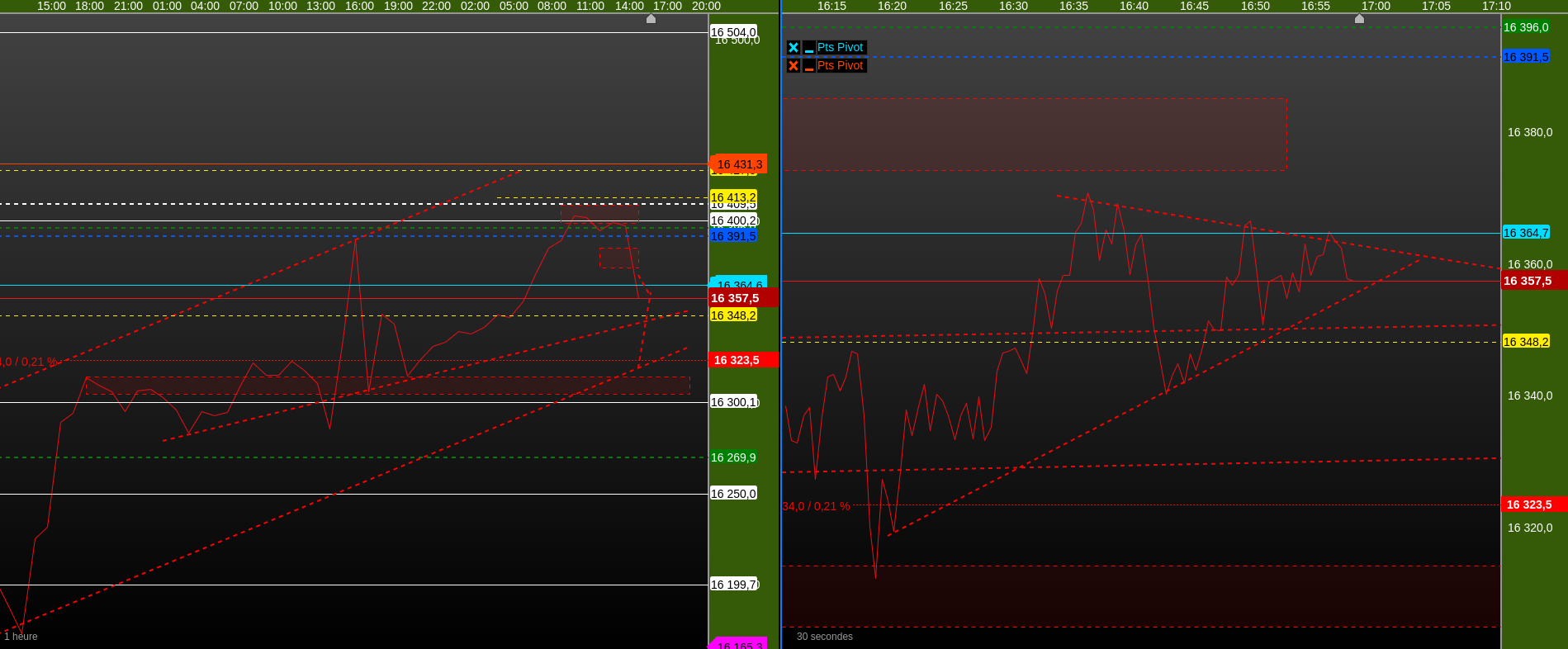Screen dimensions: 1568x649
Task: Click the 14:00 time axis label
Action: click(x=629, y=6)
